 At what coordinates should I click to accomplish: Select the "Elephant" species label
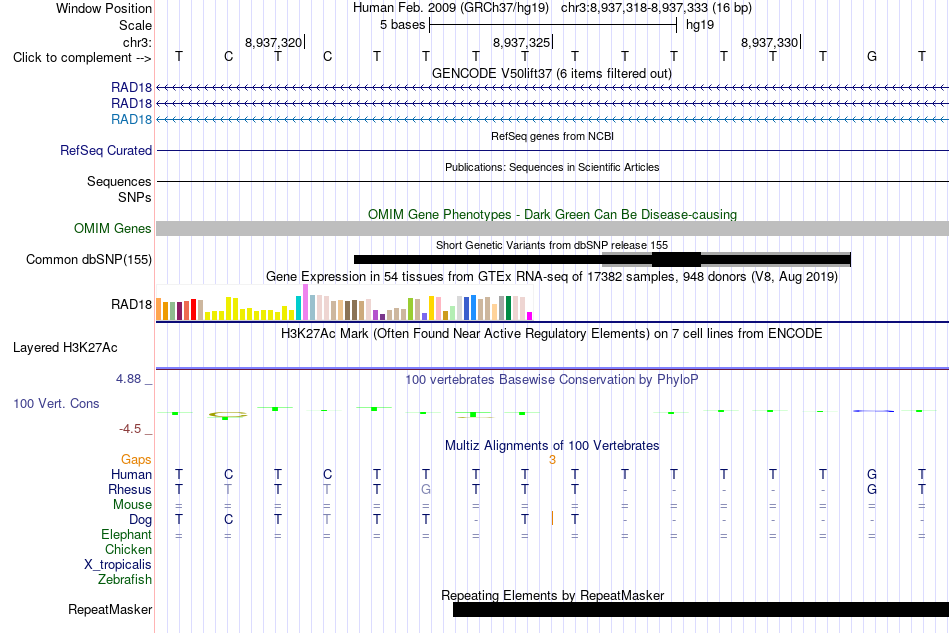point(126,534)
